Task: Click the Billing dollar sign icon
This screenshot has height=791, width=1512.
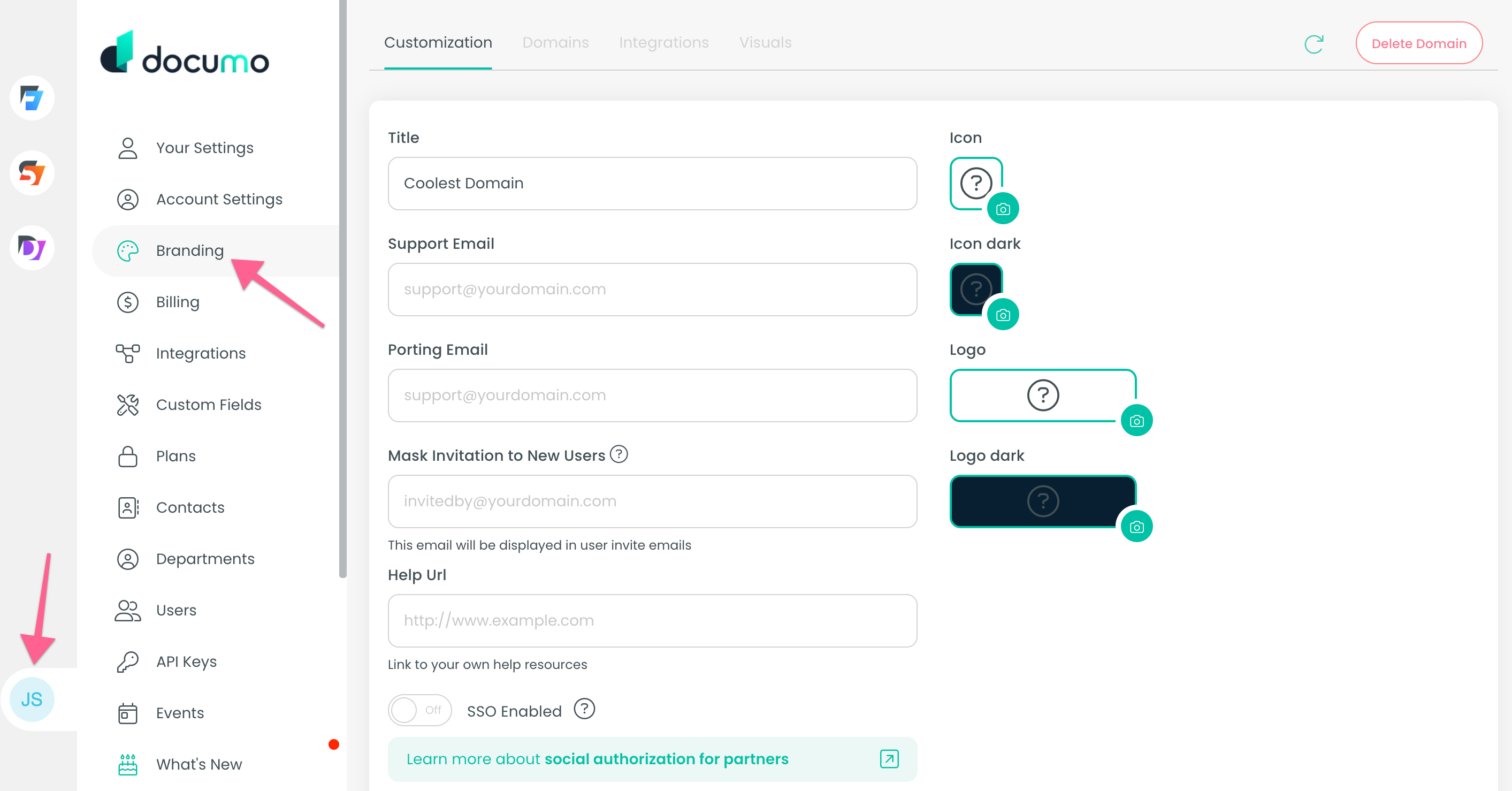Action: coord(127,302)
